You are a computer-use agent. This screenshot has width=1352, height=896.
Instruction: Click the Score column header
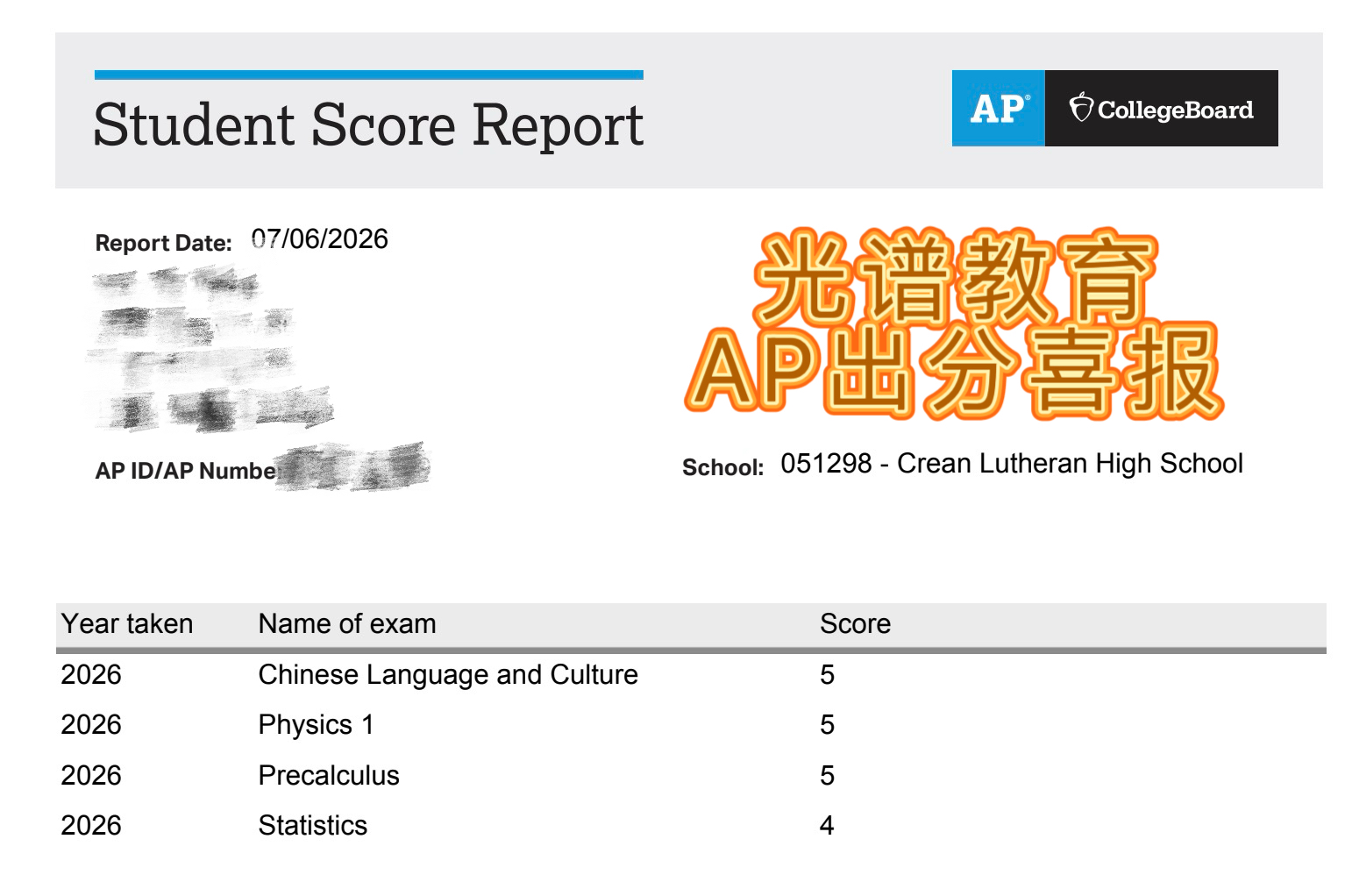pyautogui.click(x=855, y=623)
